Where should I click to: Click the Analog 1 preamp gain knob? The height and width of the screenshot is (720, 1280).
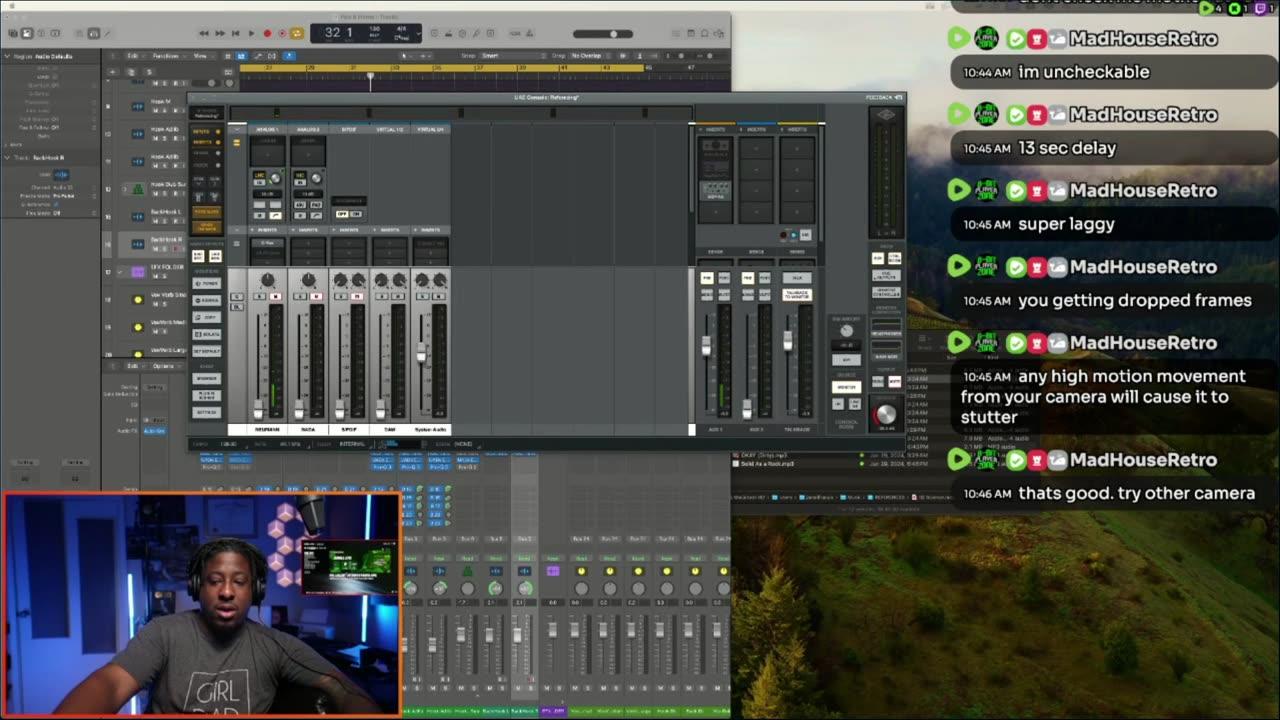pos(275,178)
